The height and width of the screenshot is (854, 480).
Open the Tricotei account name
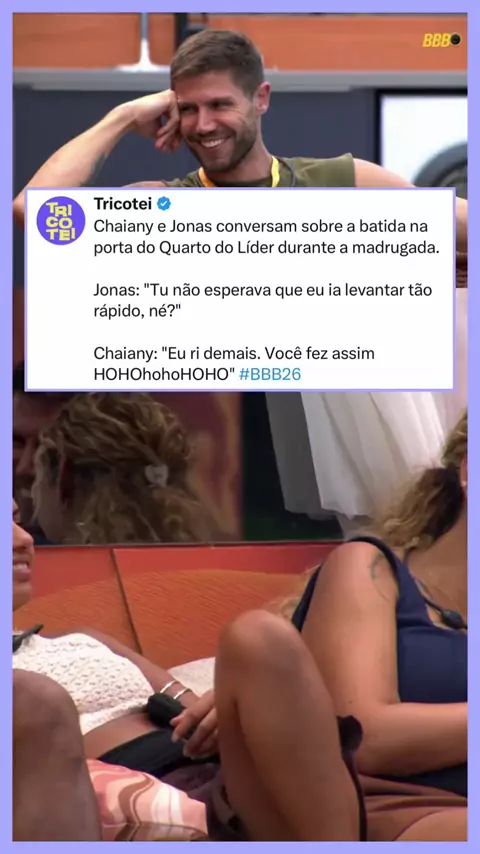pos(123,204)
